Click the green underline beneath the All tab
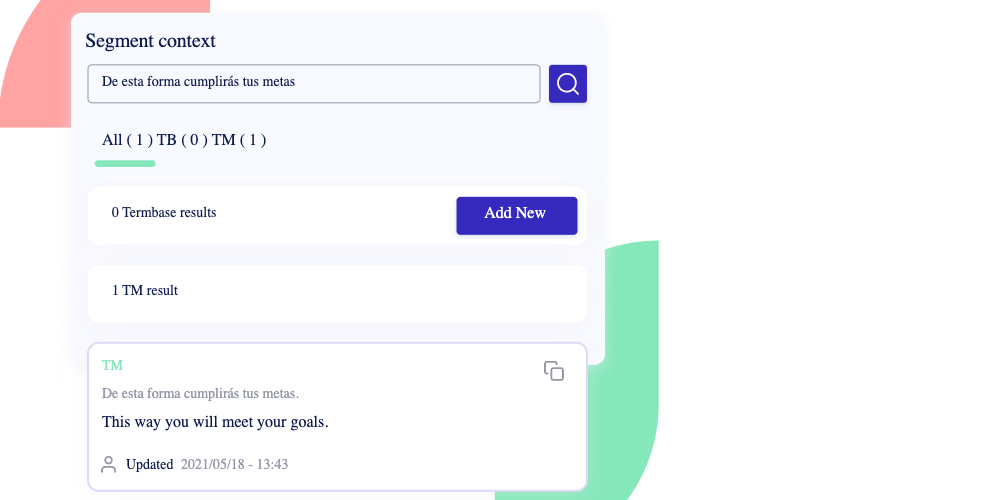The image size is (1000, 500). [125, 164]
